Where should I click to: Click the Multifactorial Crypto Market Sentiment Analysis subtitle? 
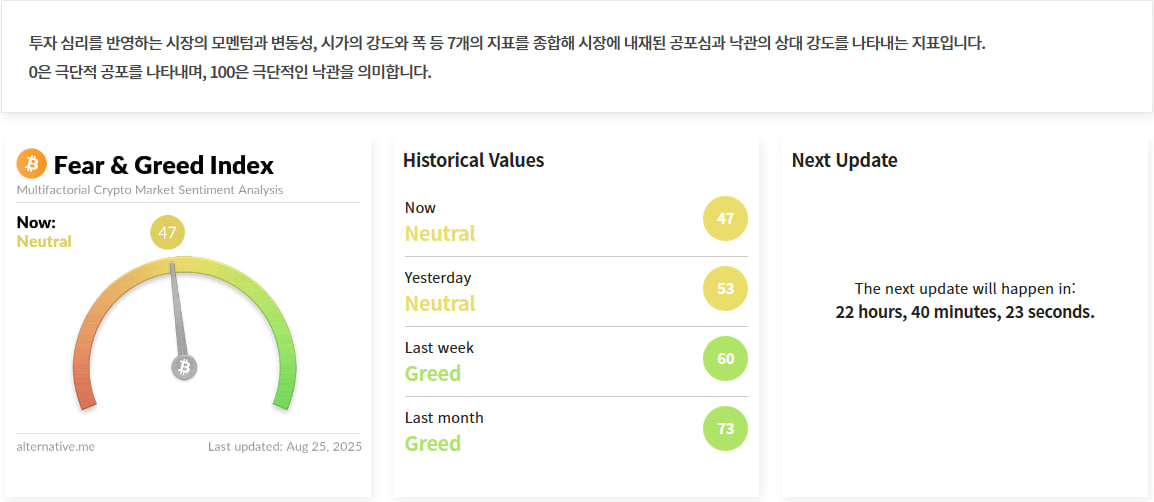click(x=149, y=190)
